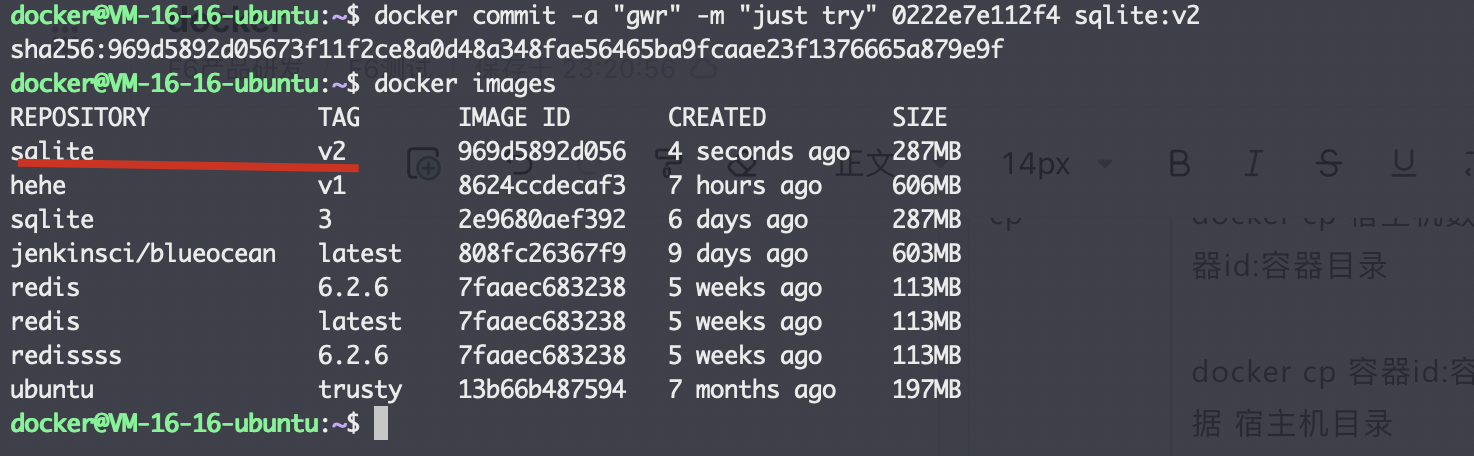Image resolution: width=1474 pixels, height=456 pixels.
Task: Click the hehe repository row name
Action: click(38, 186)
